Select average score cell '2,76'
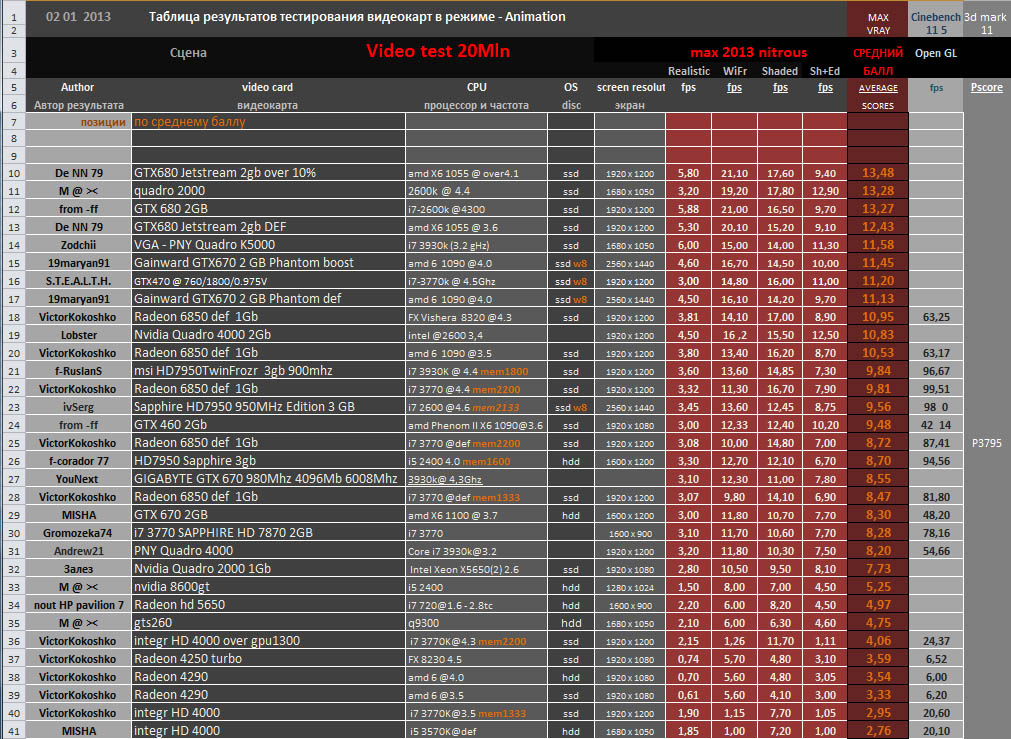The width and height of the screenshot is (1011, 739). [x=878, y=731]
